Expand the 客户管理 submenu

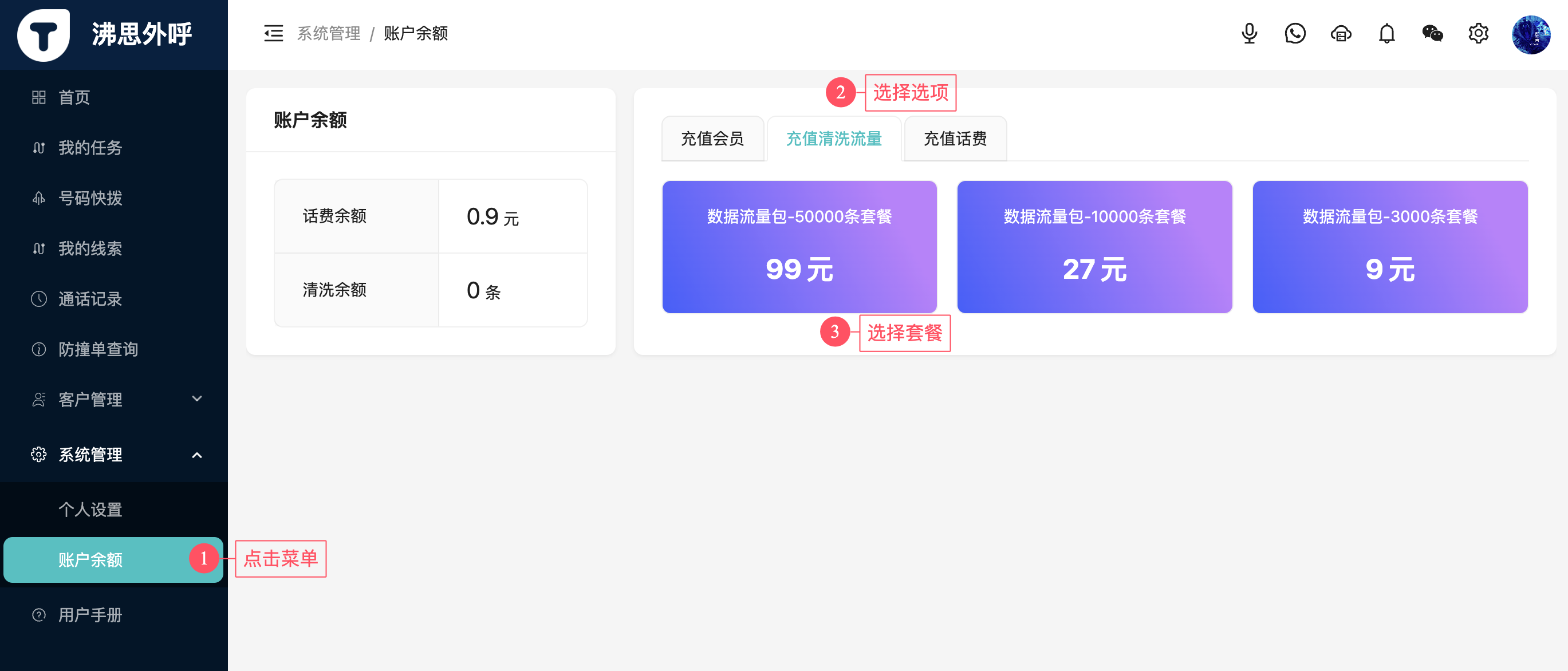pos(113,399)
